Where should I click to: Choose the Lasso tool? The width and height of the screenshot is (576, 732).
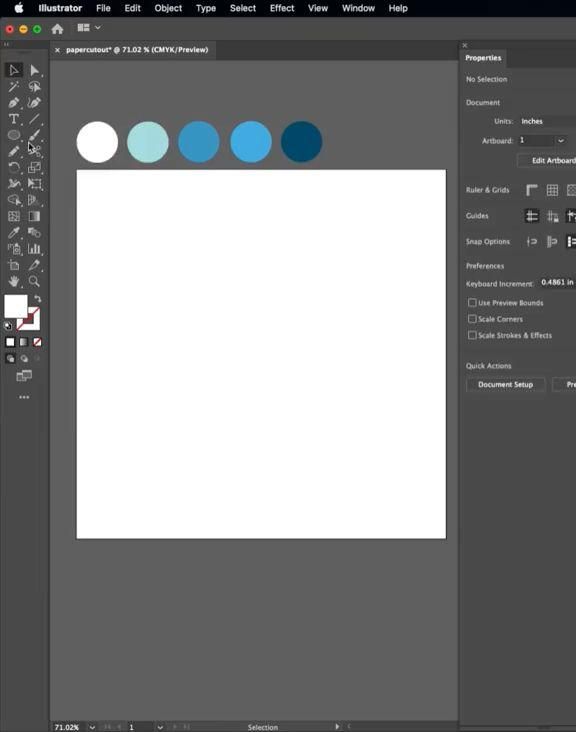pyautogui.click(x=35, y=86)
